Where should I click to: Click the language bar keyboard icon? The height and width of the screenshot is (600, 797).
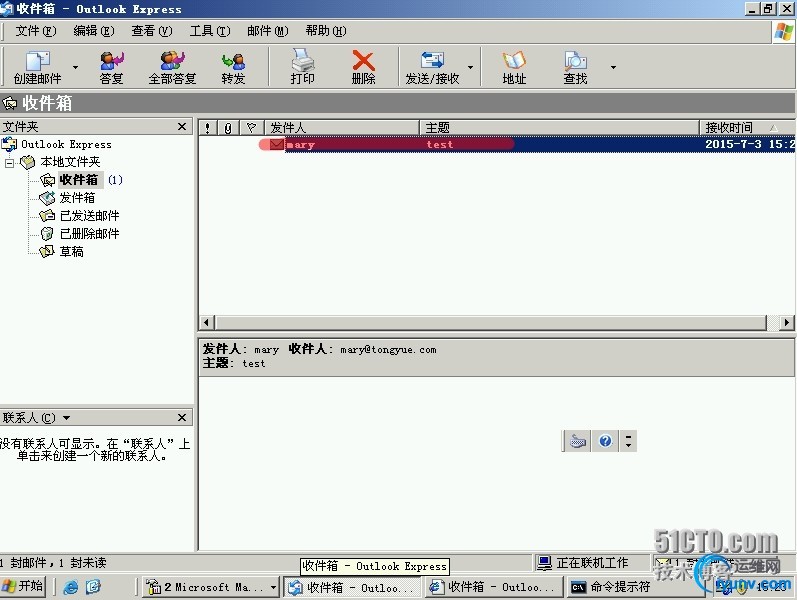[578, 441]
